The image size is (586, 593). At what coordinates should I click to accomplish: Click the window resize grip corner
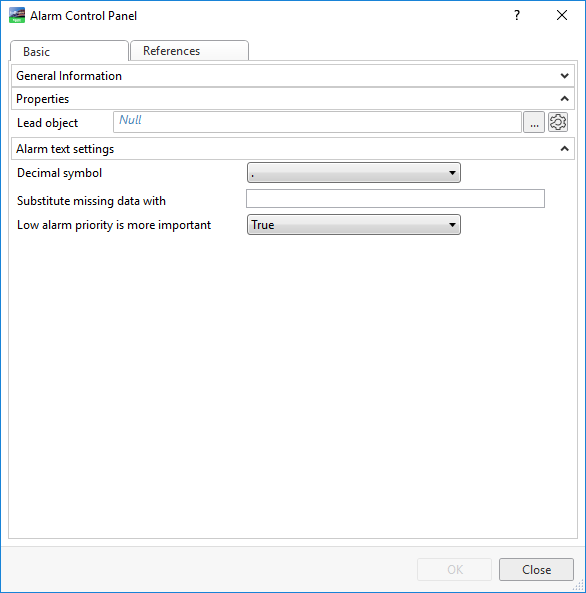[579, 586]
